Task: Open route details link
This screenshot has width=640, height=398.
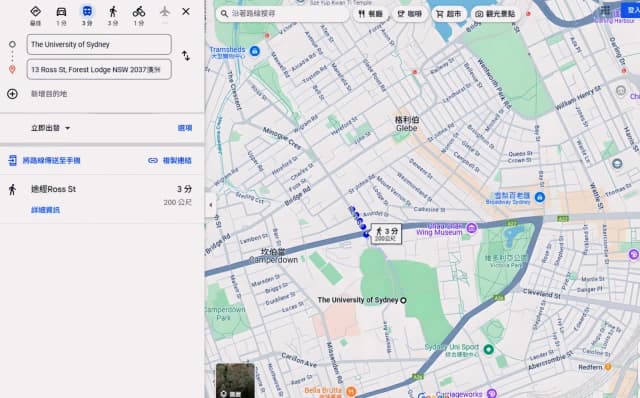Action: (x=45, y=210)
